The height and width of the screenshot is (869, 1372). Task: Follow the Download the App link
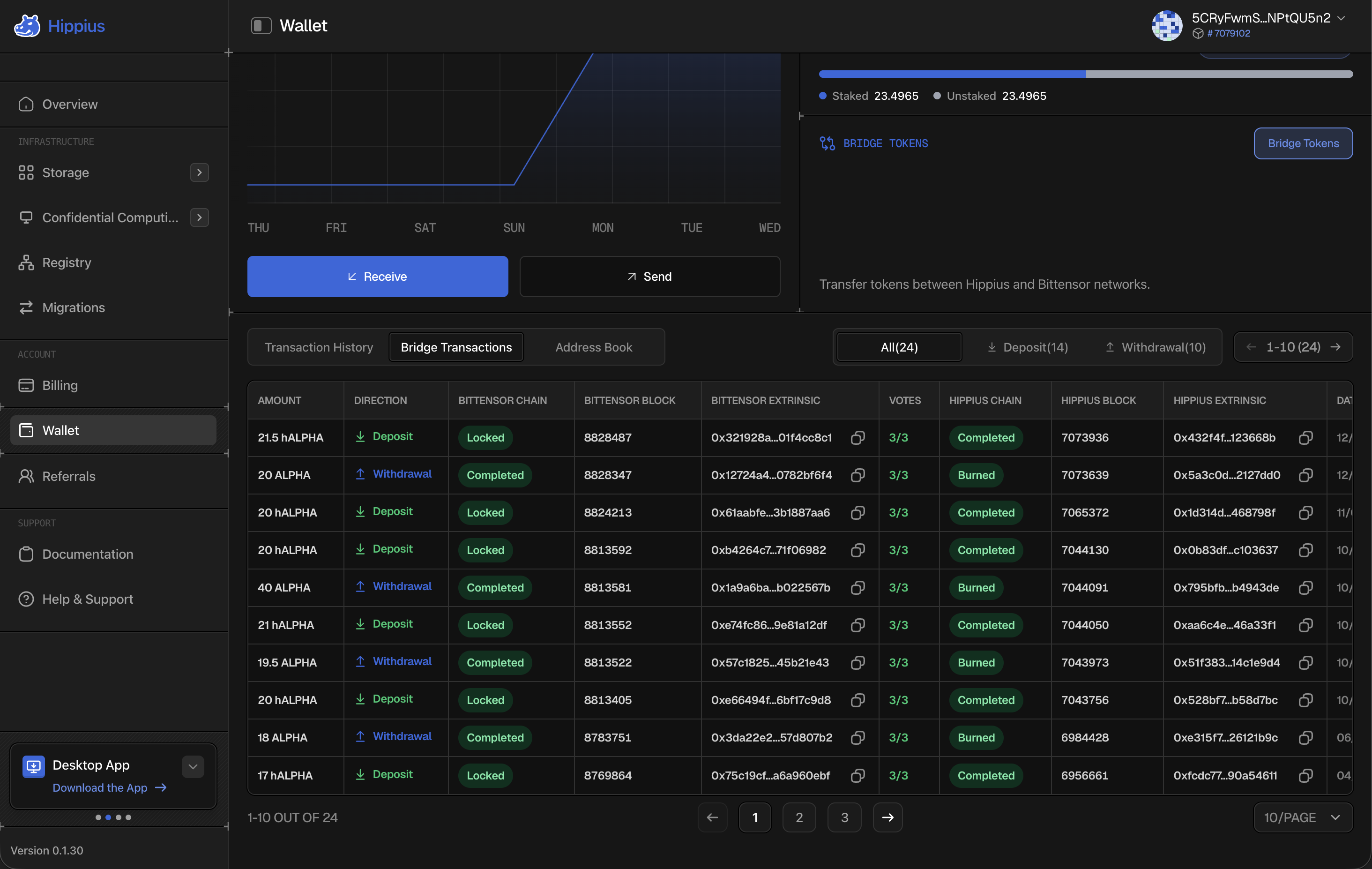pyautogui.click(x=109, y=787)
